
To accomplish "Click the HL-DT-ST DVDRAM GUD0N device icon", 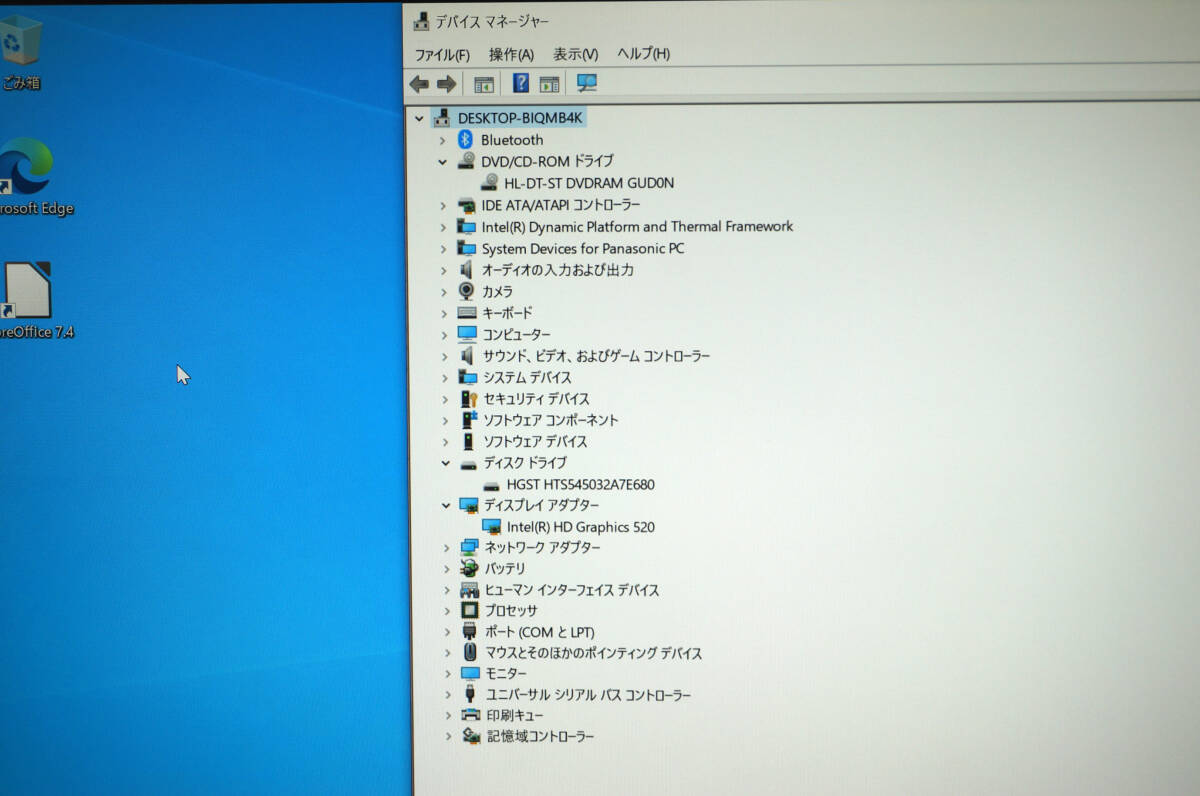I will [x=490, y=183].
